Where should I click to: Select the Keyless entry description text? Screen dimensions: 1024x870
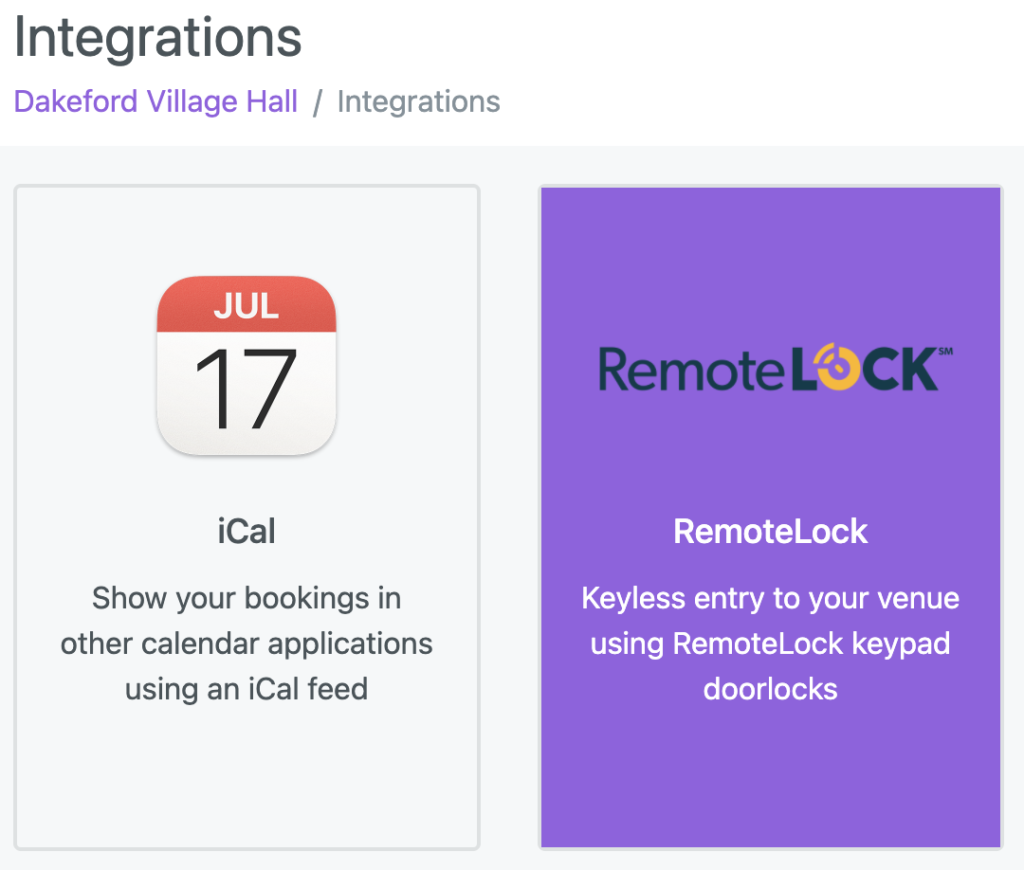(771, 643)
